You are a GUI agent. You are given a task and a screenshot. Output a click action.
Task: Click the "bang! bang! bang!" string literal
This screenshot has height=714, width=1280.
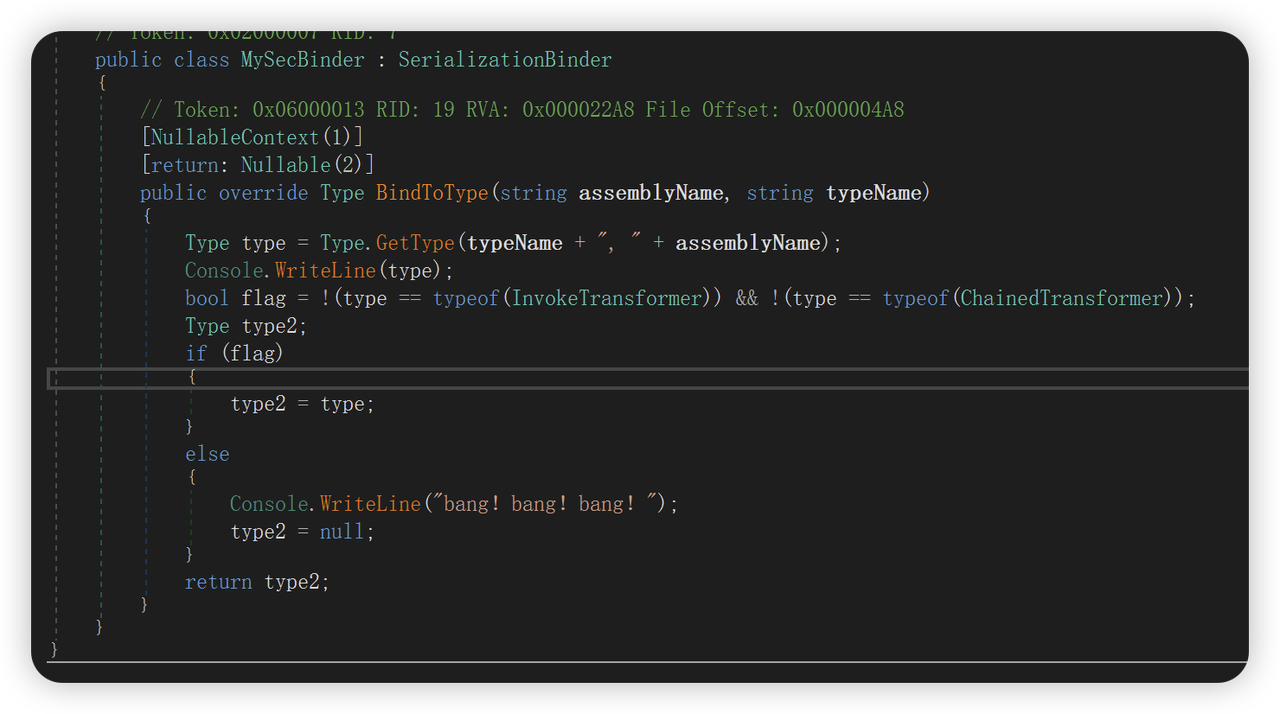547,504
